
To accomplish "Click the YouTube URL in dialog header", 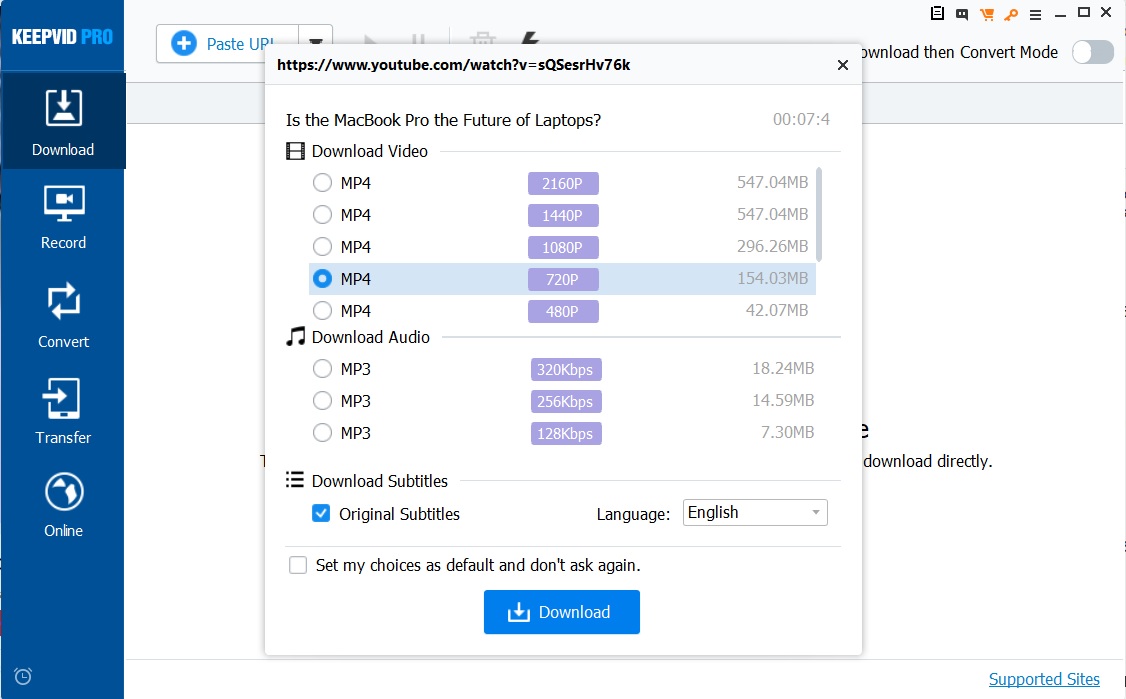I will pos(454,65).
